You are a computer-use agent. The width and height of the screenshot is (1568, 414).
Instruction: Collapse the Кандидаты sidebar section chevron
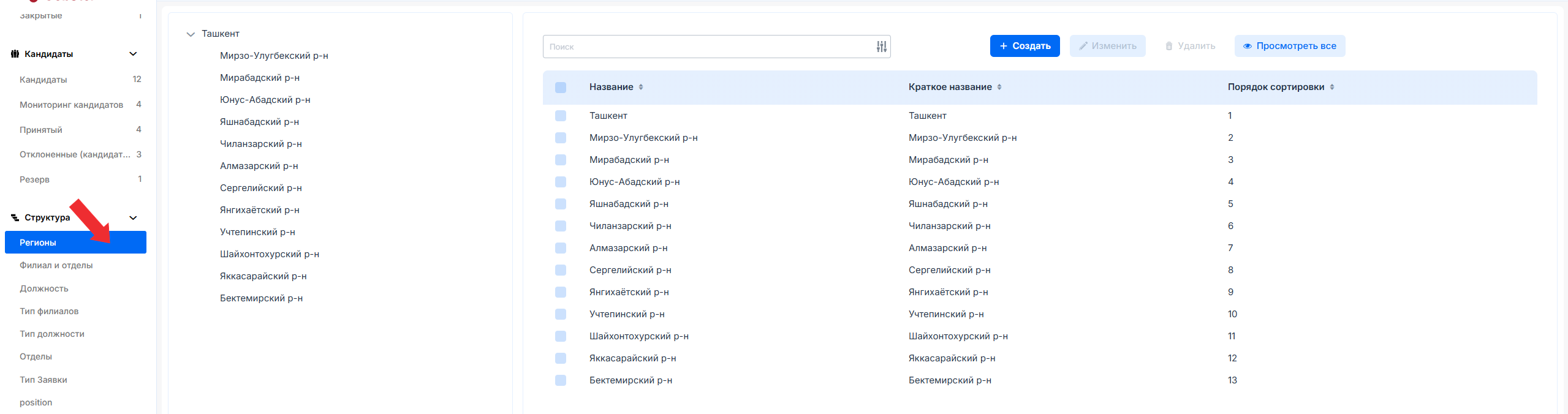click(133, 54)
